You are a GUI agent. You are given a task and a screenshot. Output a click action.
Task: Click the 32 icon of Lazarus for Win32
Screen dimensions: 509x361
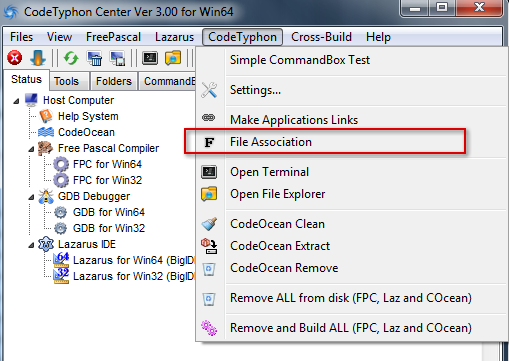click(x=61, y=276)
